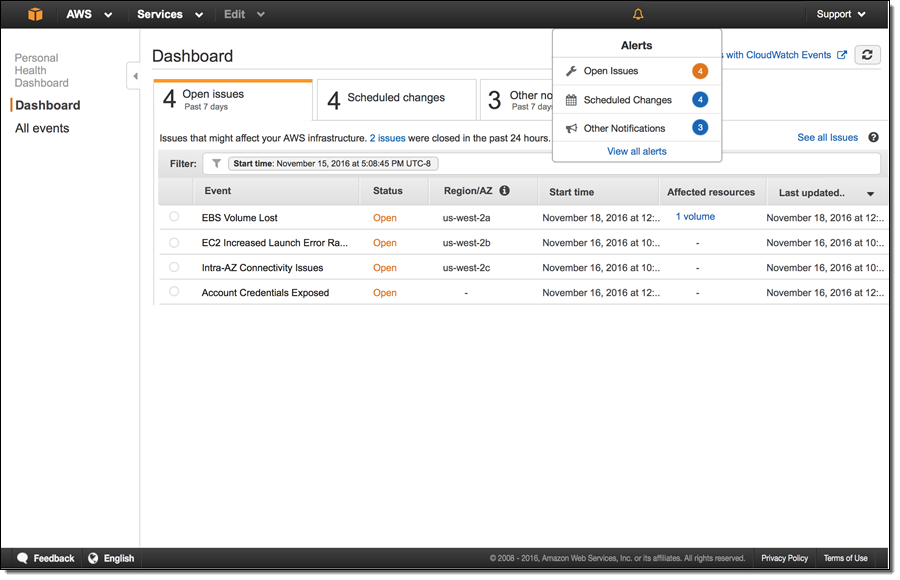Viewport: 900px width, 580px height.
Task: Click the Feedback speech bubble icon
Action: coord(22,558)
